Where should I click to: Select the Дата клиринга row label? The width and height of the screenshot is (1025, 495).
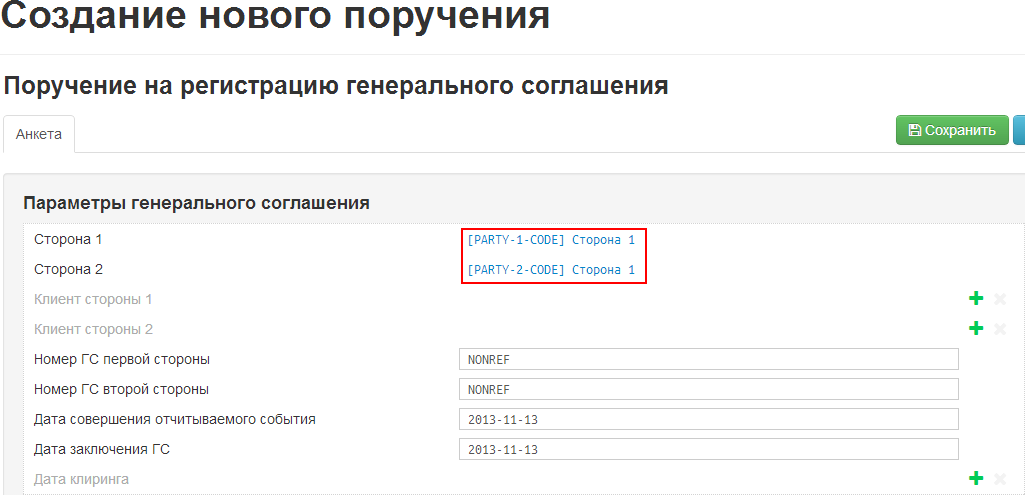click(81, 479)
